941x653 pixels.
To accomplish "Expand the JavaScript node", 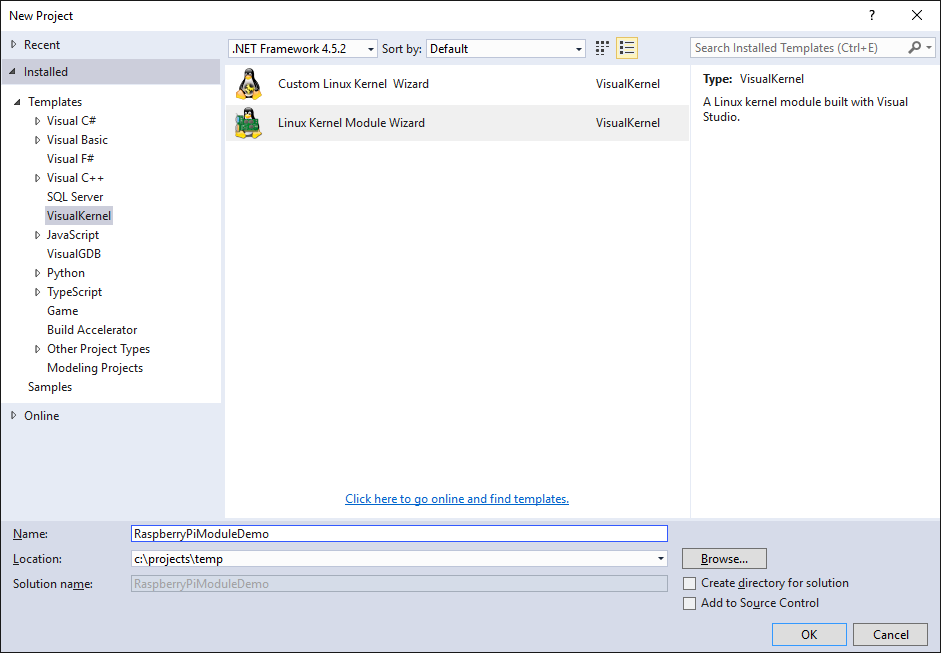I will click(38, 235).
